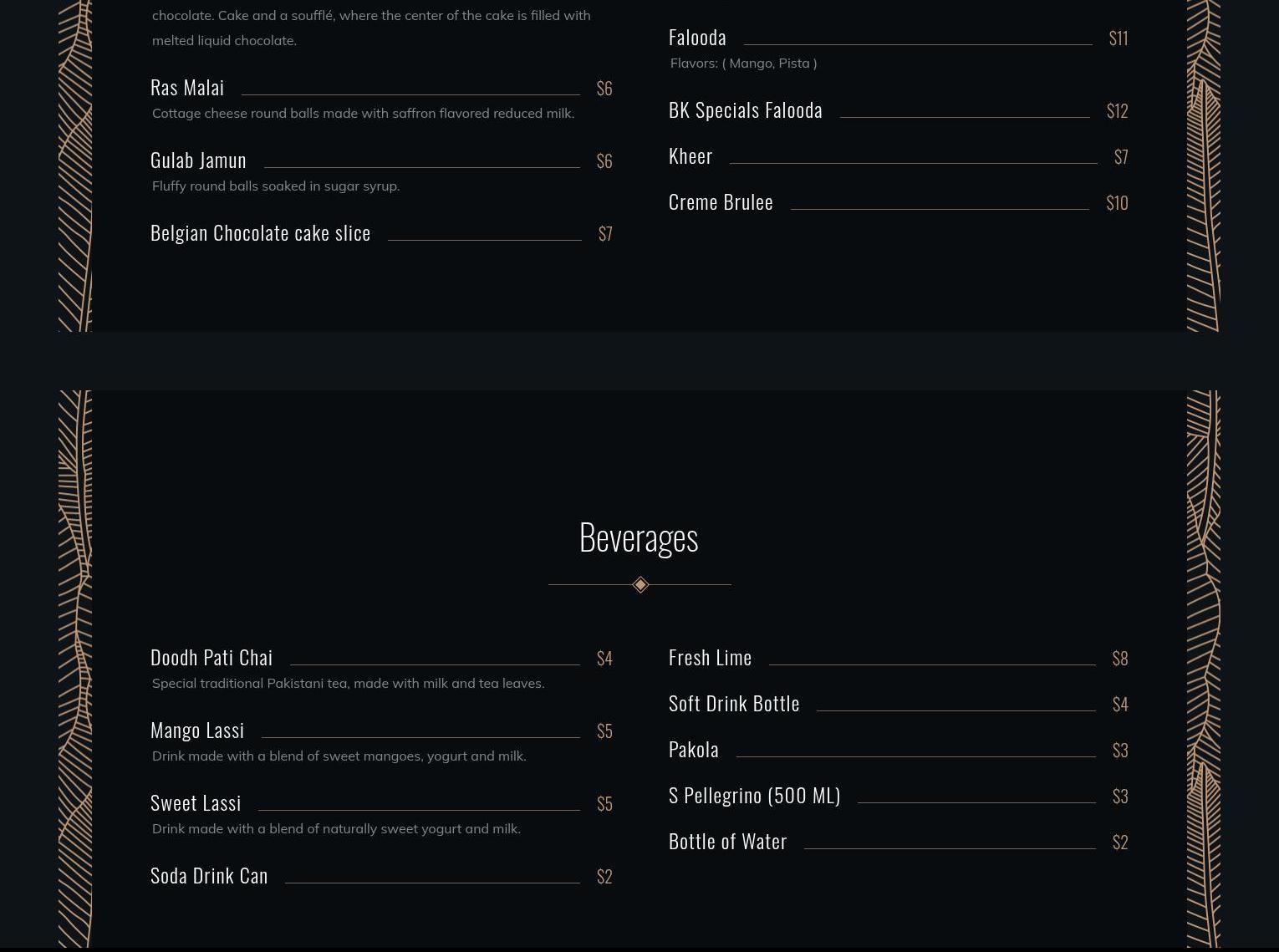1279x952 pixels.
Task: Select Mango Lassi from beverages
Action: coord(197,731)
